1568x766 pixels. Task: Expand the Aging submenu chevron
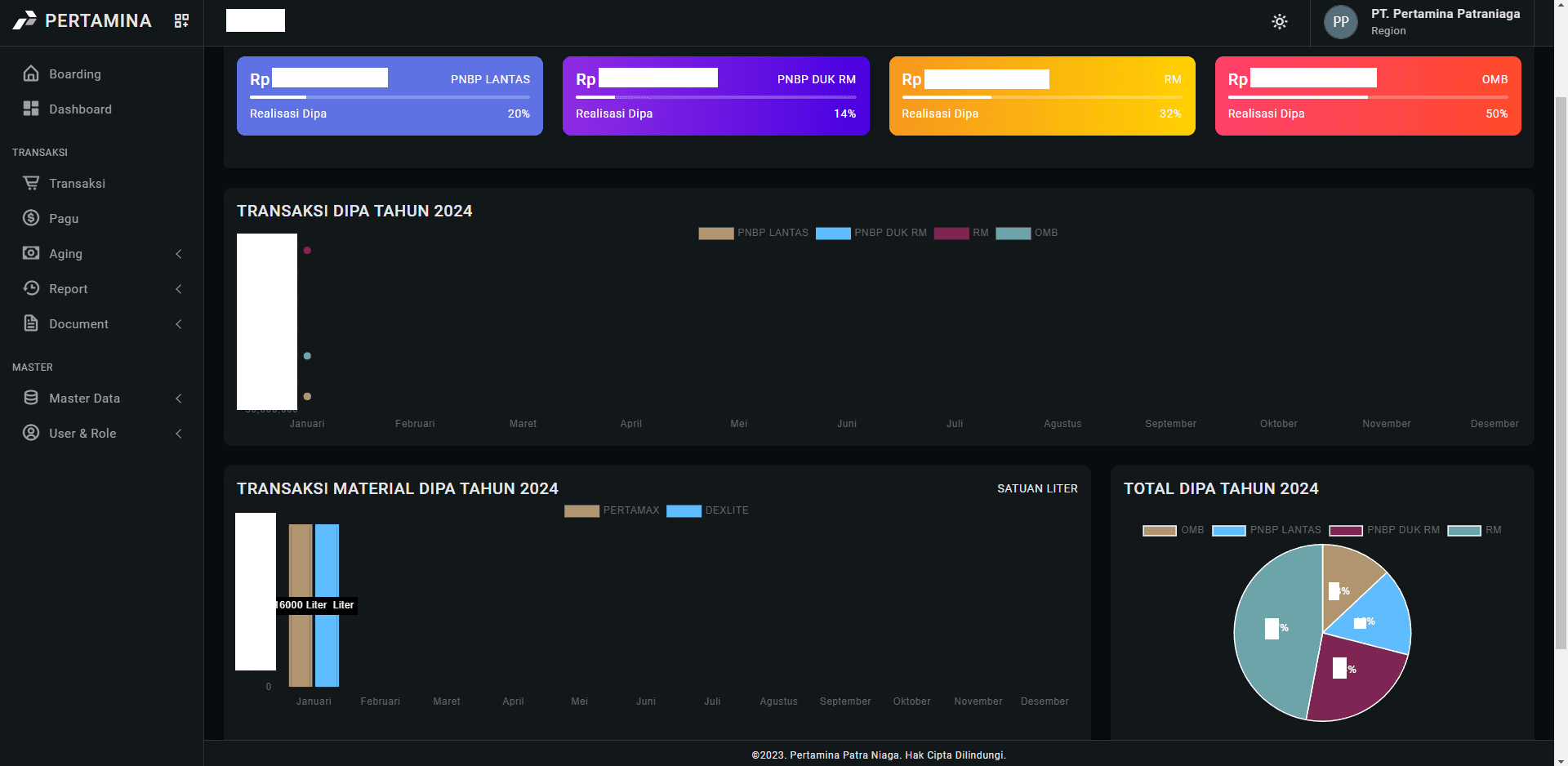(x=178, y=254)
